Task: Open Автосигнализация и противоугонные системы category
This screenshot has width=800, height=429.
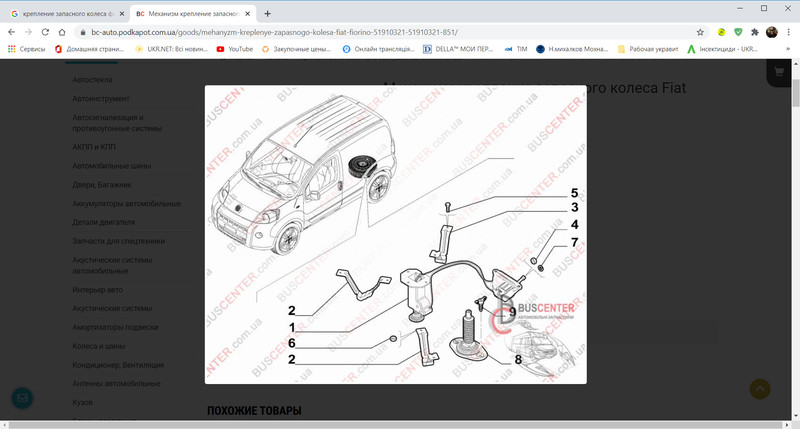Action: [117, 123]
